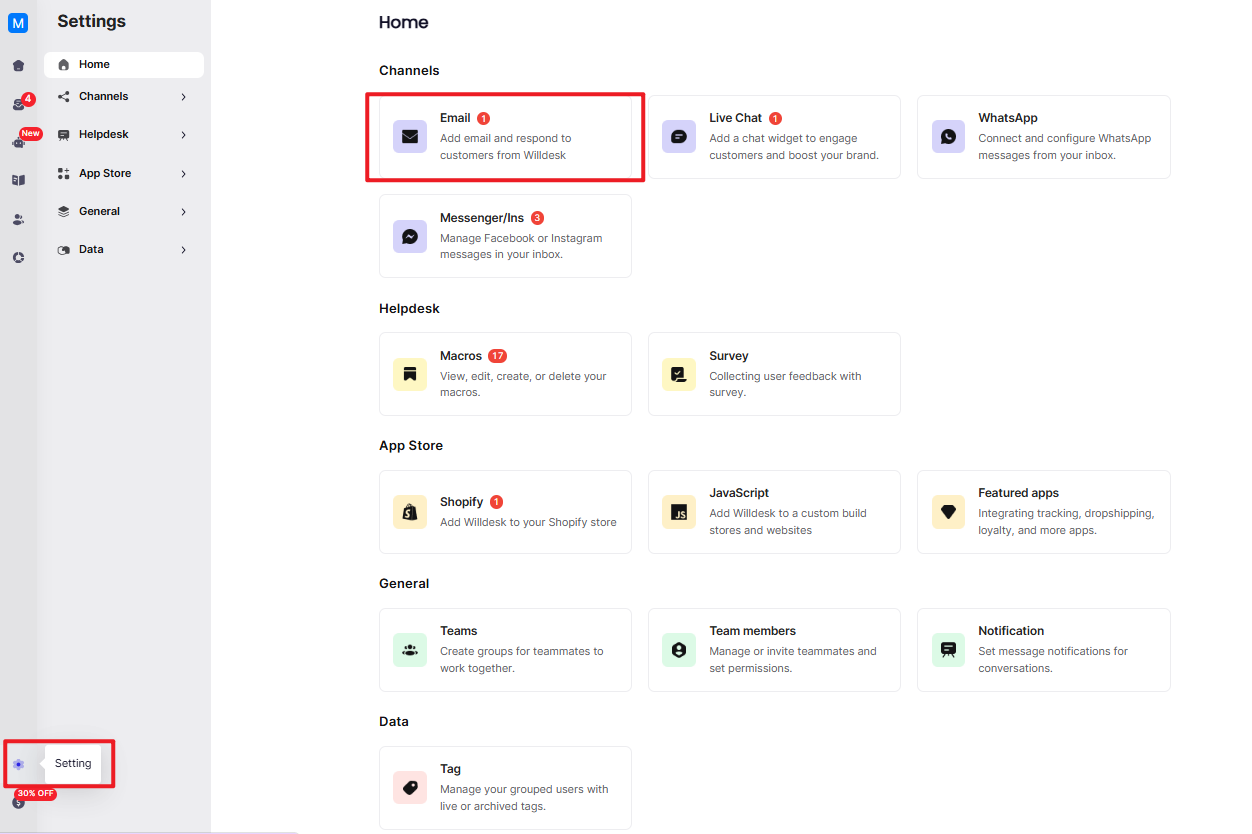Image resolution: width=1252 pixels, height=834 pixels.
Task: Click the Team members shield icon
Action: click(679, 650)
